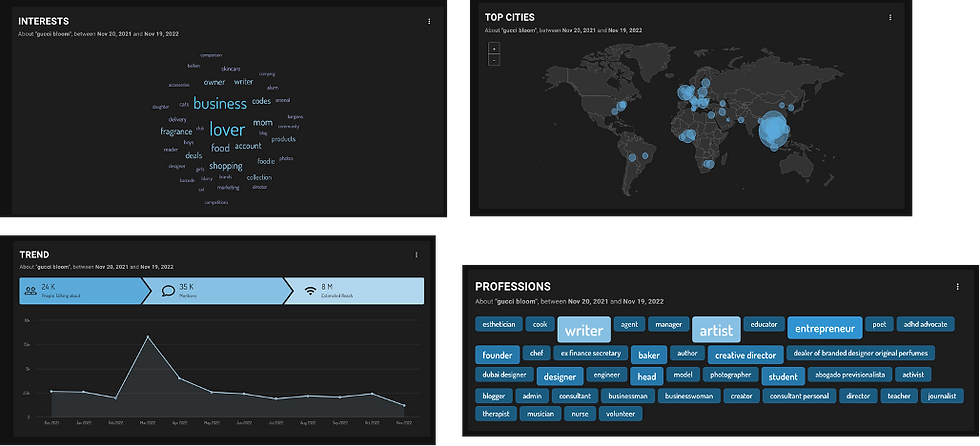
Task: Select the 'writer' profession tag
Action: pyautogui.click(x=584, y=330)
